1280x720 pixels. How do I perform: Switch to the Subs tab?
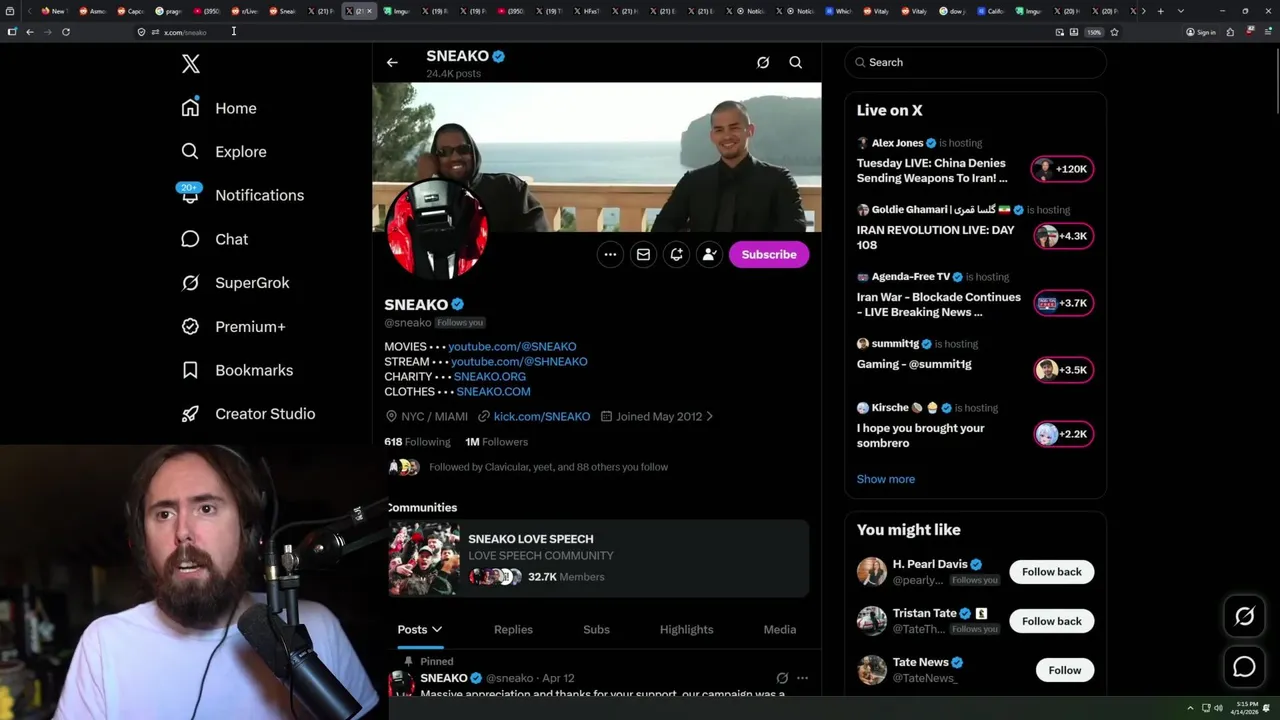click(596, 629)
